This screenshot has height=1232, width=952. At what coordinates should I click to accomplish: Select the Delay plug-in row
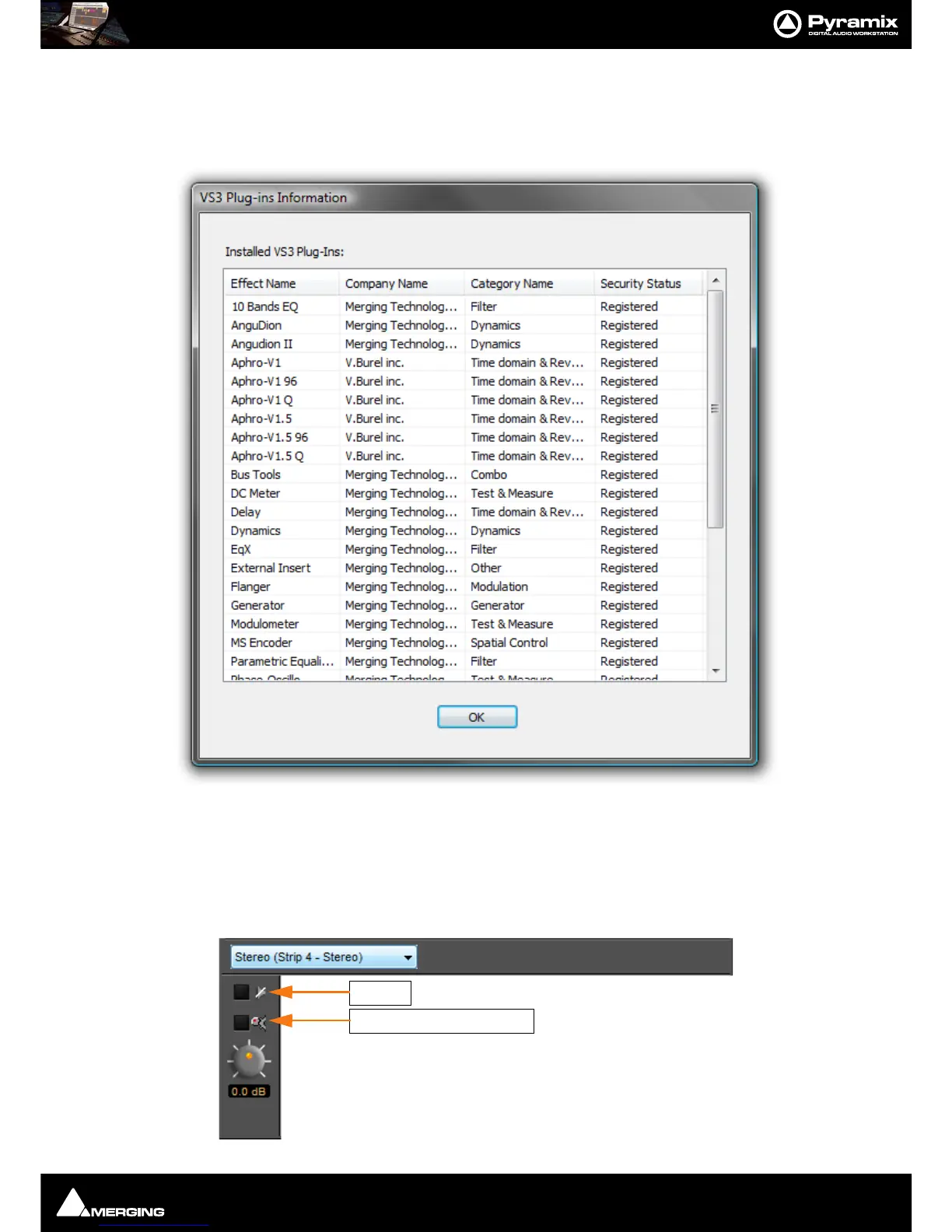pos(465,512)
